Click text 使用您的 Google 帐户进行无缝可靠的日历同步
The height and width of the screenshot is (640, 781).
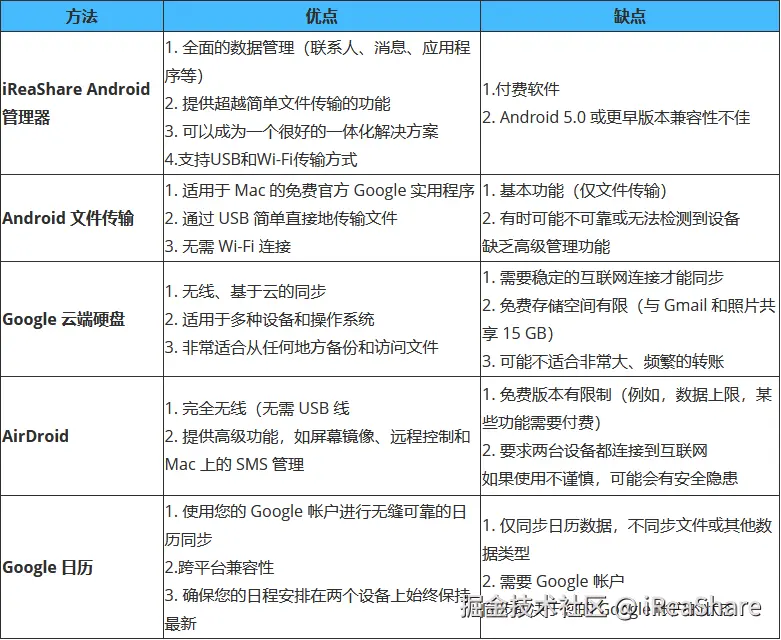tap(316, 525)
